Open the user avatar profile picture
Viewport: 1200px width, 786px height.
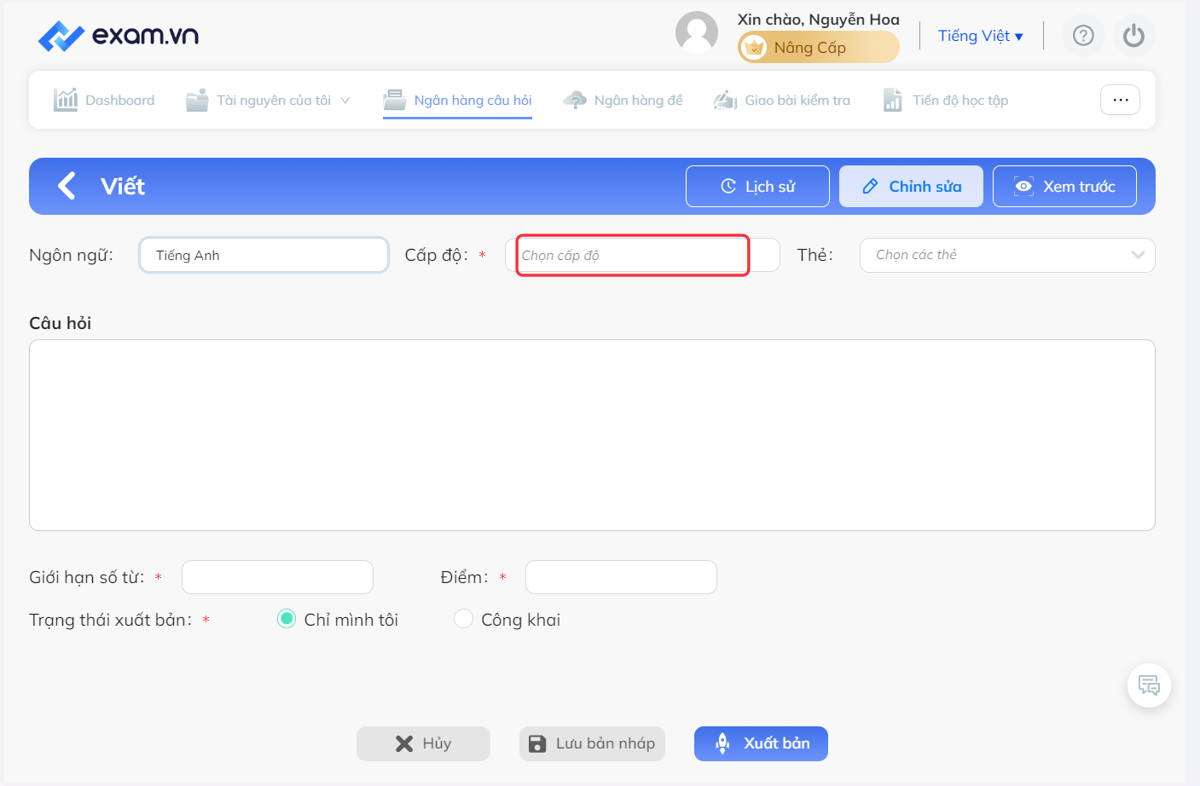coord(697,33)
